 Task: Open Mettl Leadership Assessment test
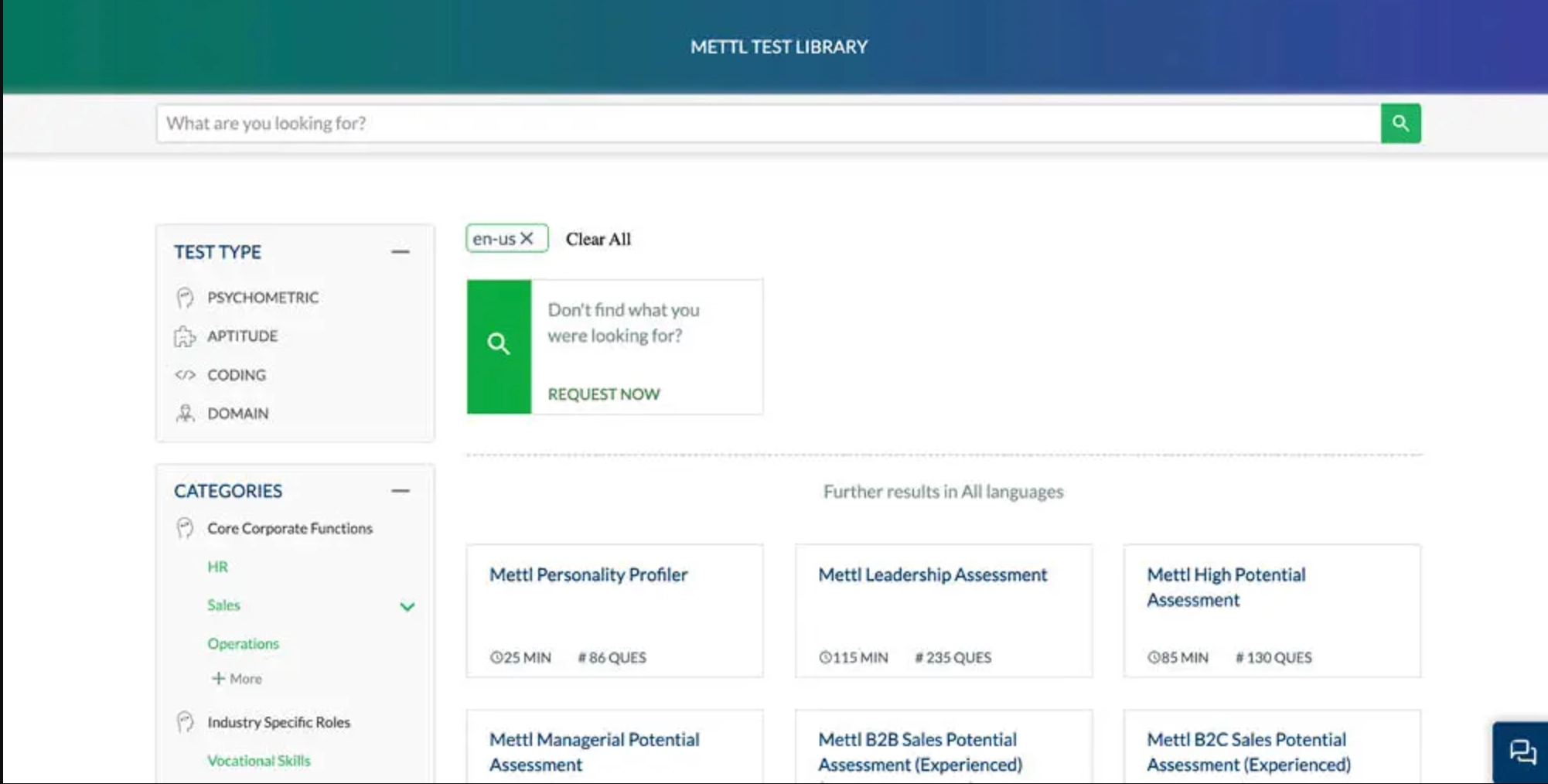pyautogui.click(x=933, y=574)
